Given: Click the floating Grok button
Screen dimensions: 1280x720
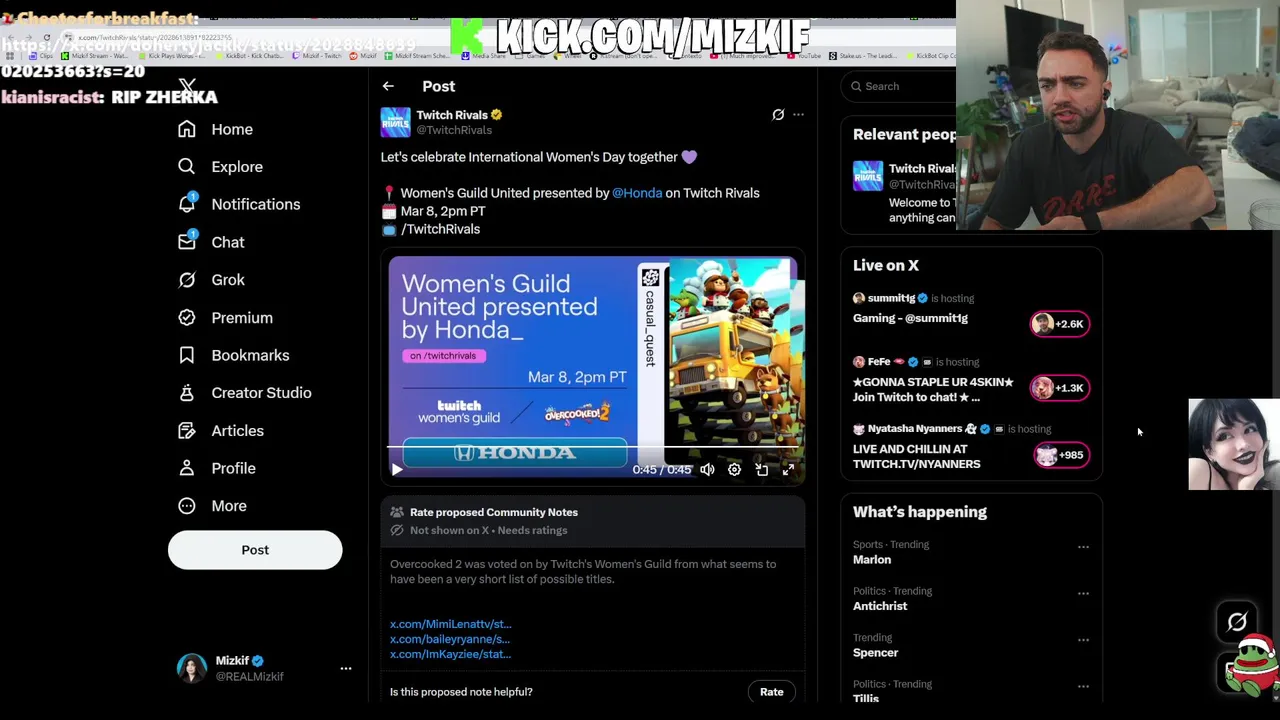Looking at the screenshot, I should (1237, 622).
